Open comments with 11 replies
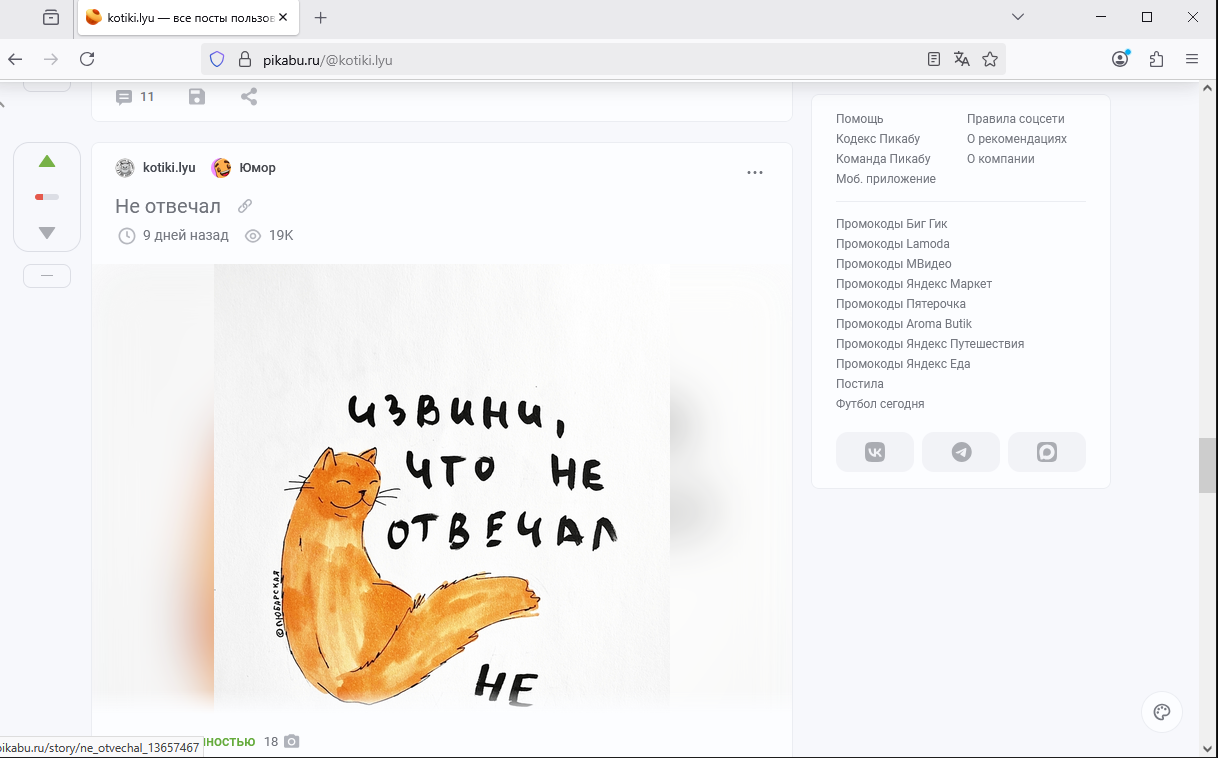 (x=135, y=97)
